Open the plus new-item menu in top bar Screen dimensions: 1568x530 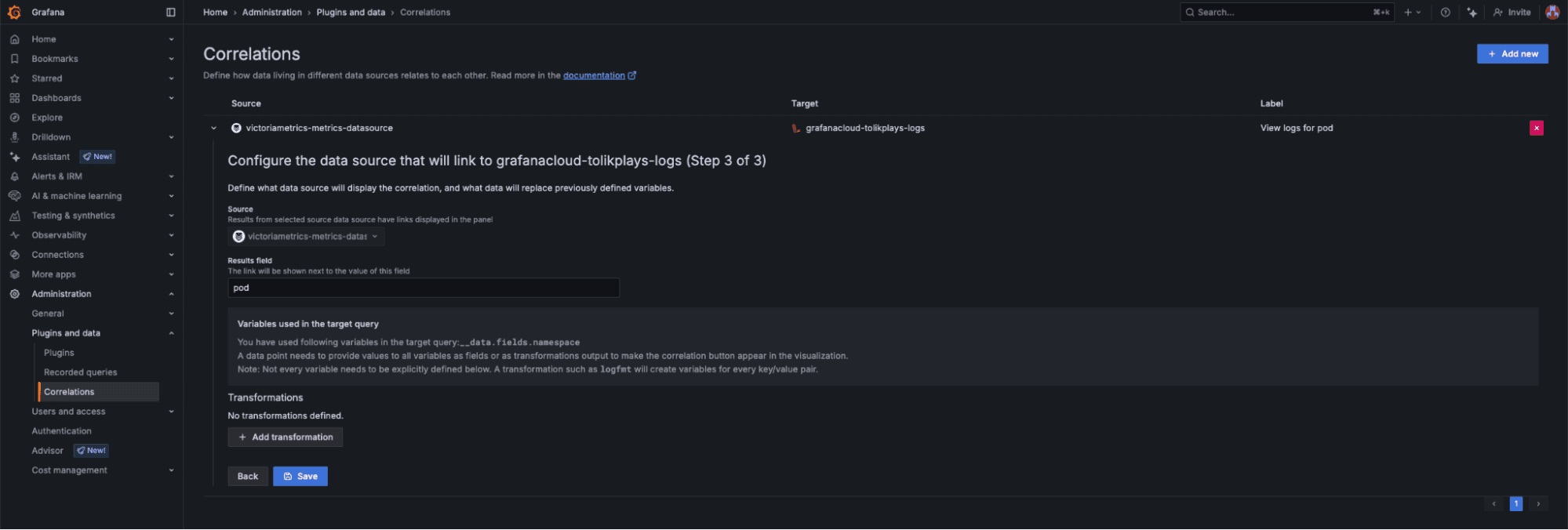click(x=1413, y=13)
